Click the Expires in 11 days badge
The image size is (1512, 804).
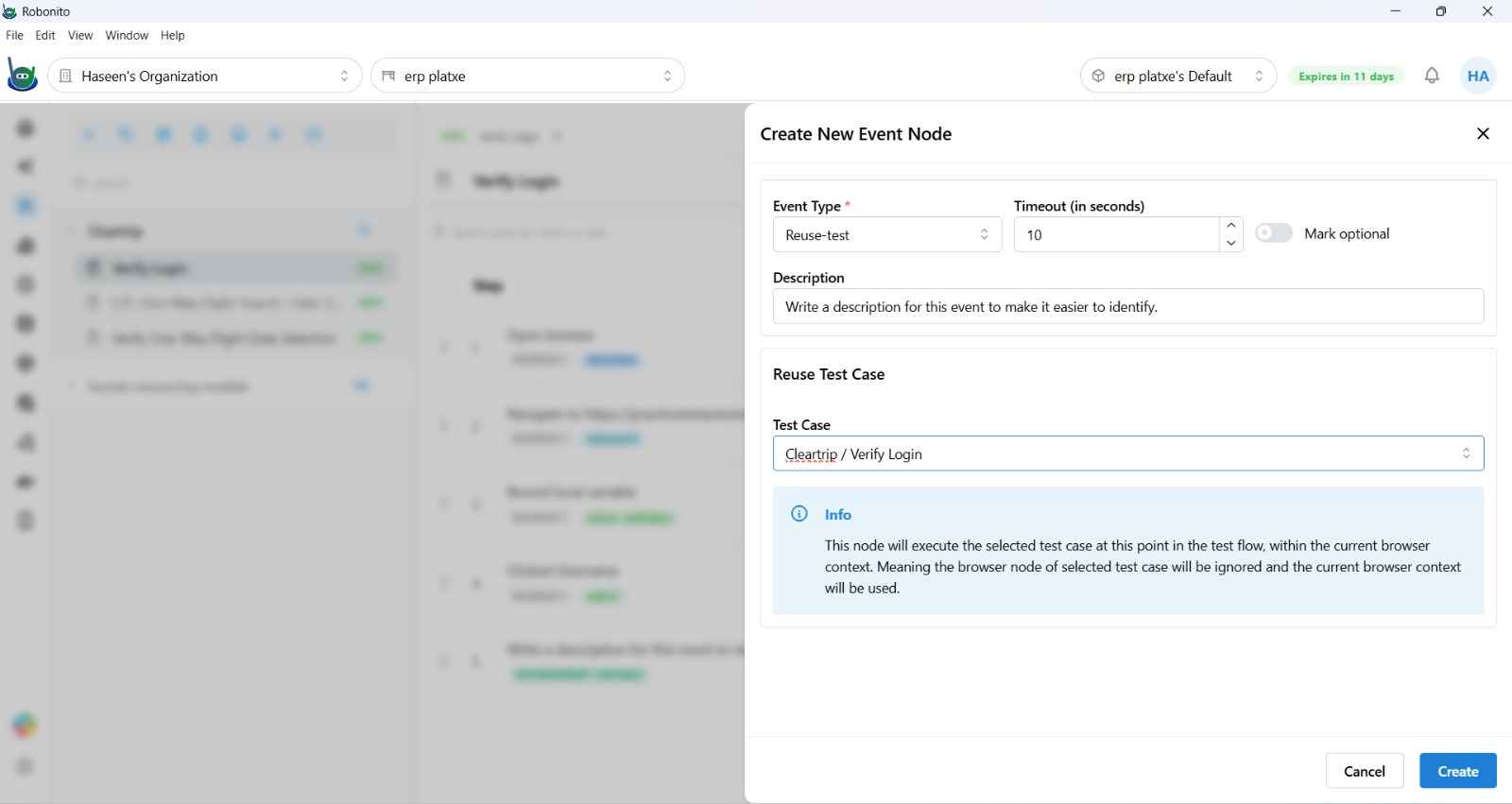click(1346, 77)
